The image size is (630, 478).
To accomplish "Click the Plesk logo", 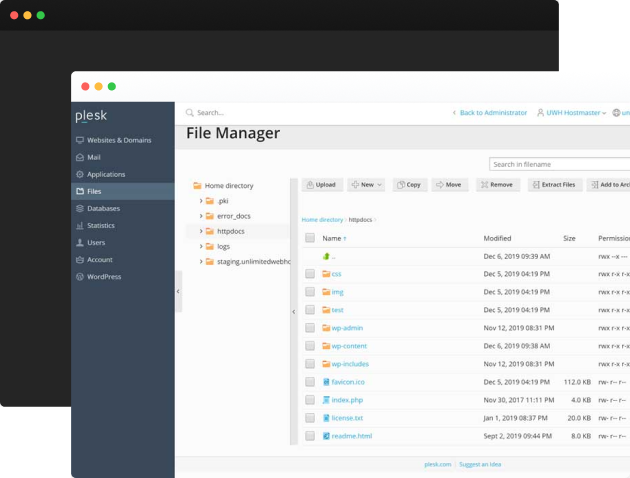I will point(91,116).
